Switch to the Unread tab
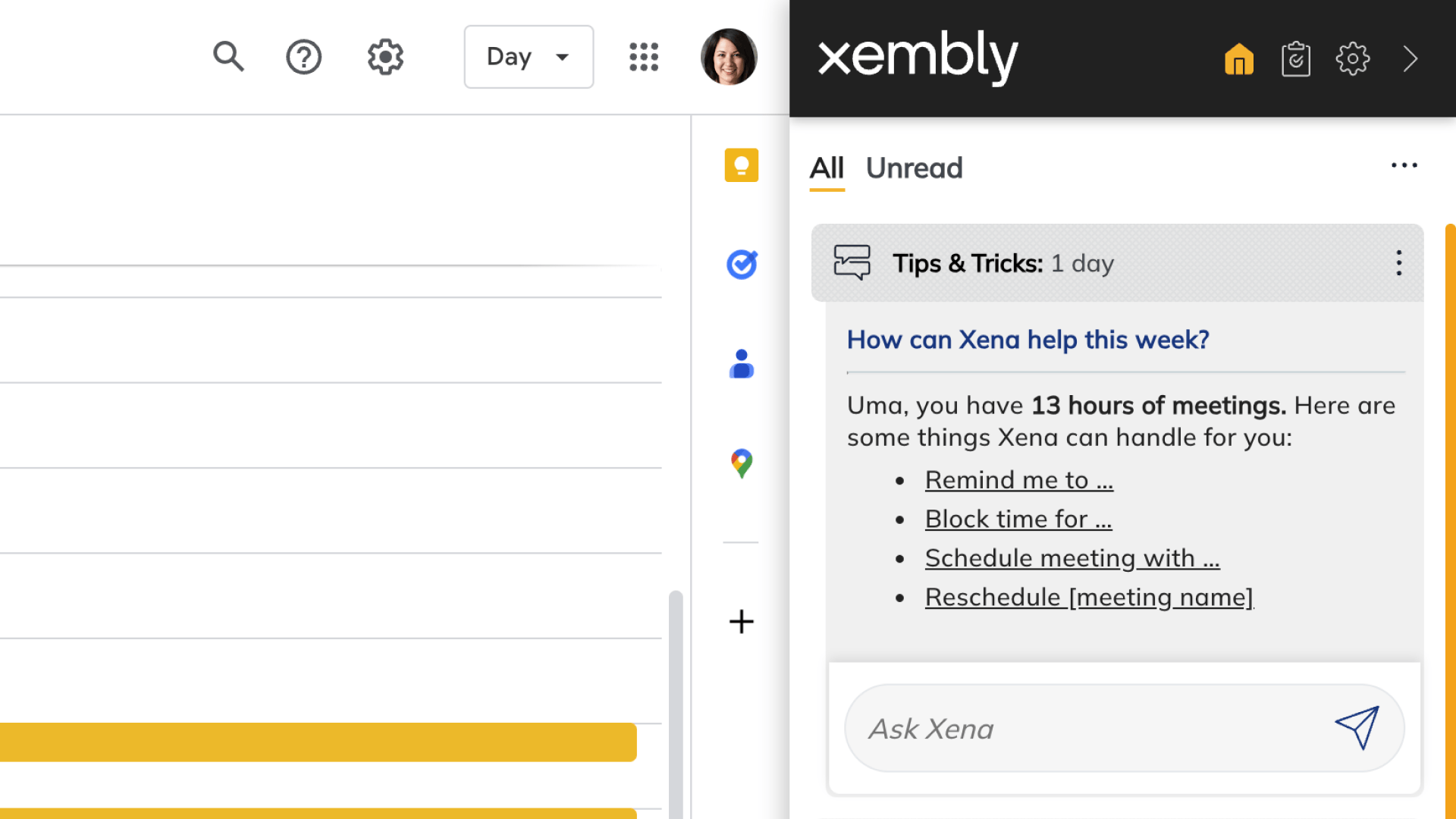The image size is (1456, 819). coord(914,168)
